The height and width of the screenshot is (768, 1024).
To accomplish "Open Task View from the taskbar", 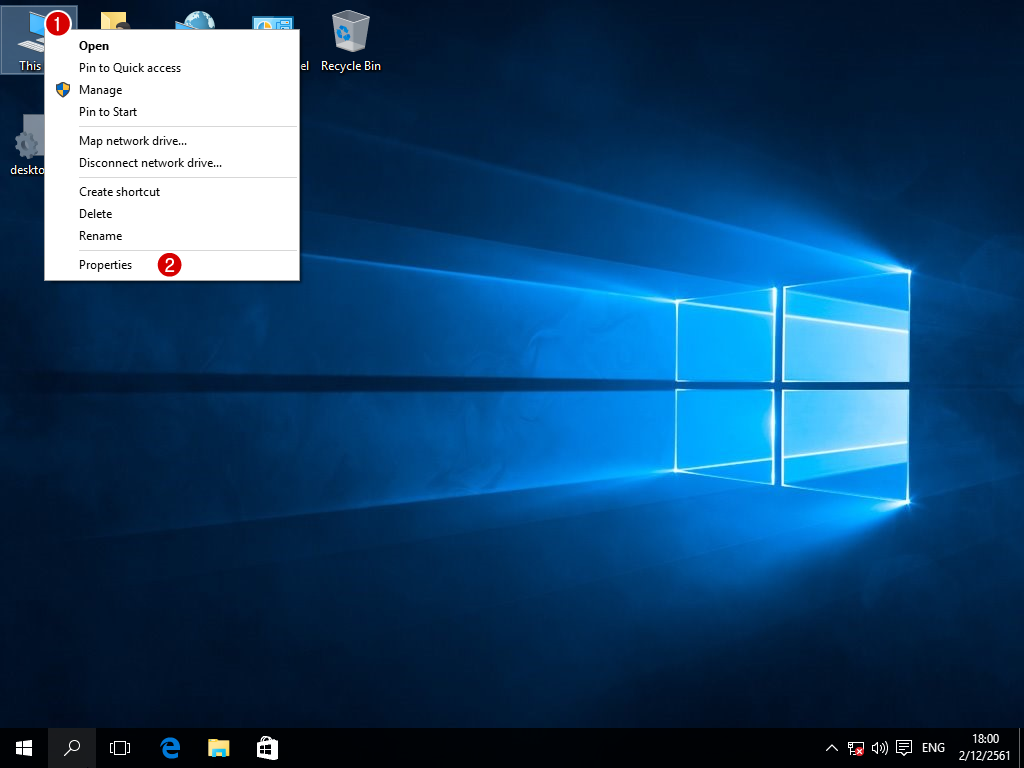I will (120, 747).
